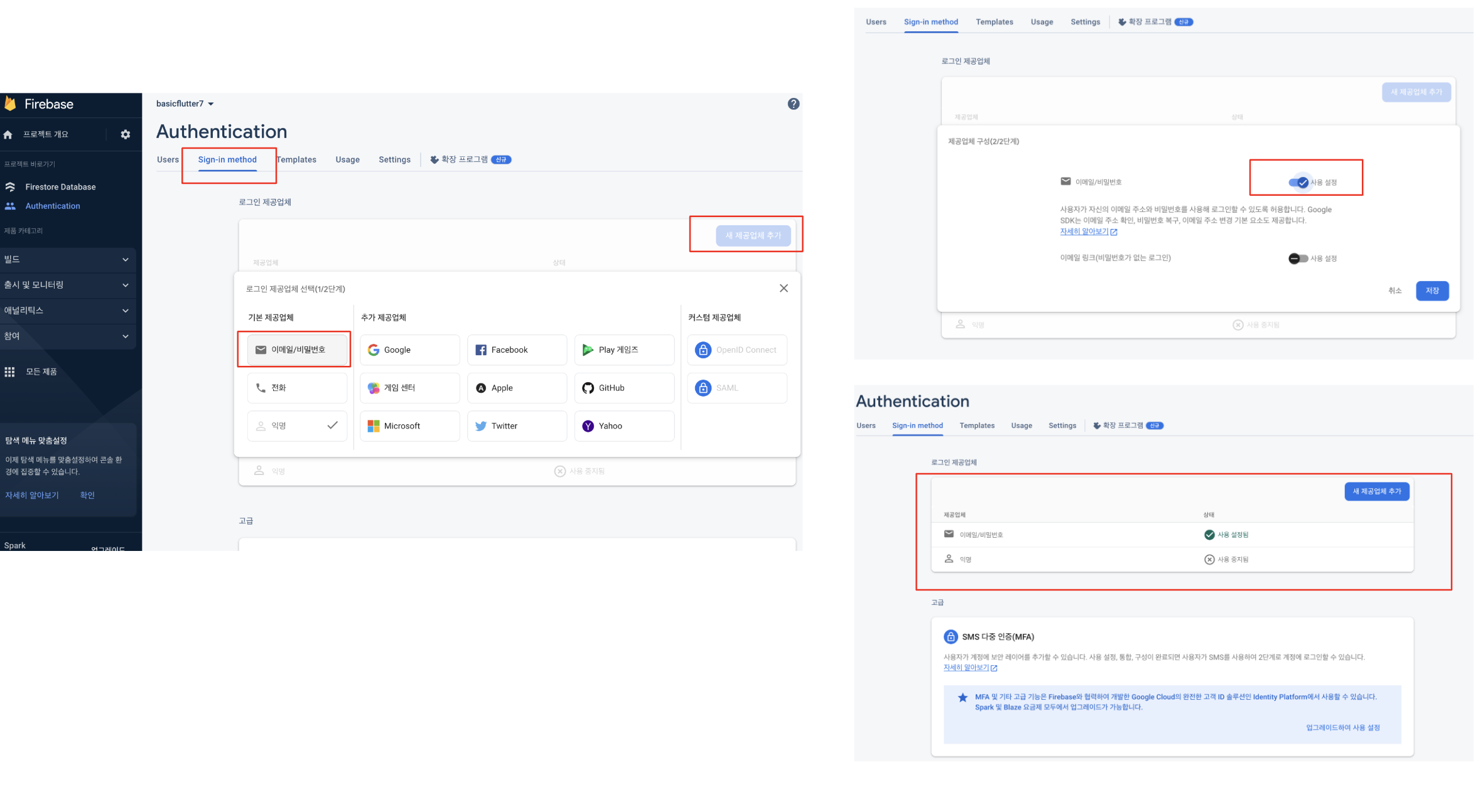Click the 업그레이드하여 사용 설정 link
1478x812 pixels.
click(1342, 728)
